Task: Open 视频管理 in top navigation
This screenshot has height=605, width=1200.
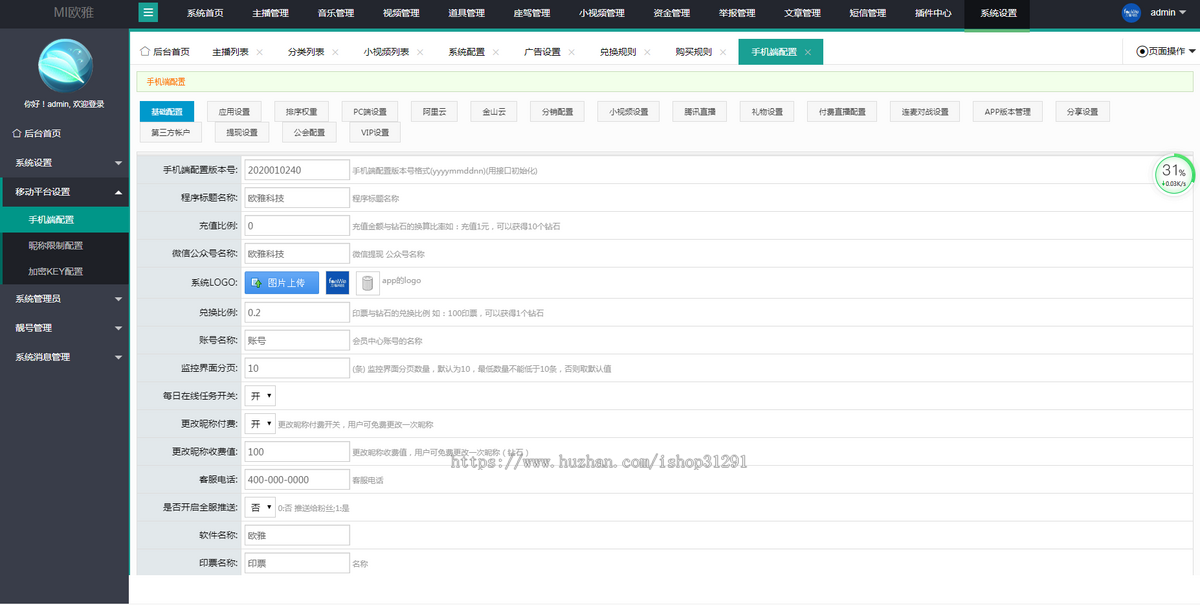Action: (400, 13)
